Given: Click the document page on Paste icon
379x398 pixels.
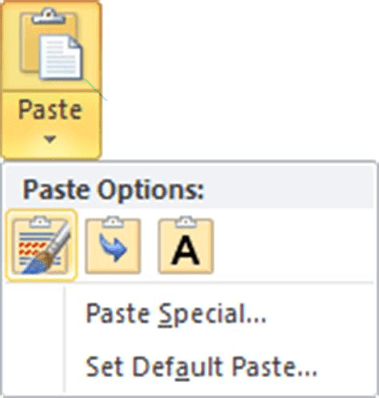Looking at the screenshot, I should pyautogui.click(x=61, y=57).
